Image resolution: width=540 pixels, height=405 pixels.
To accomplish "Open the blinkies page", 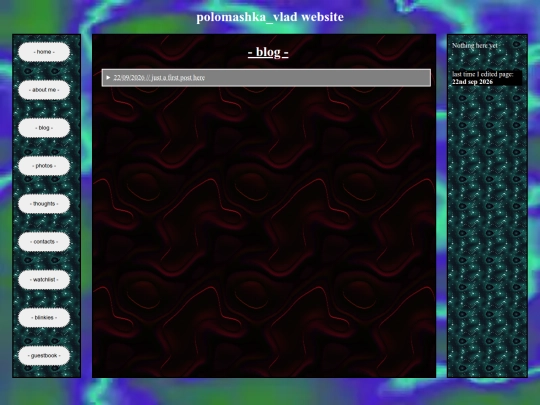I will tap(44, 318).
